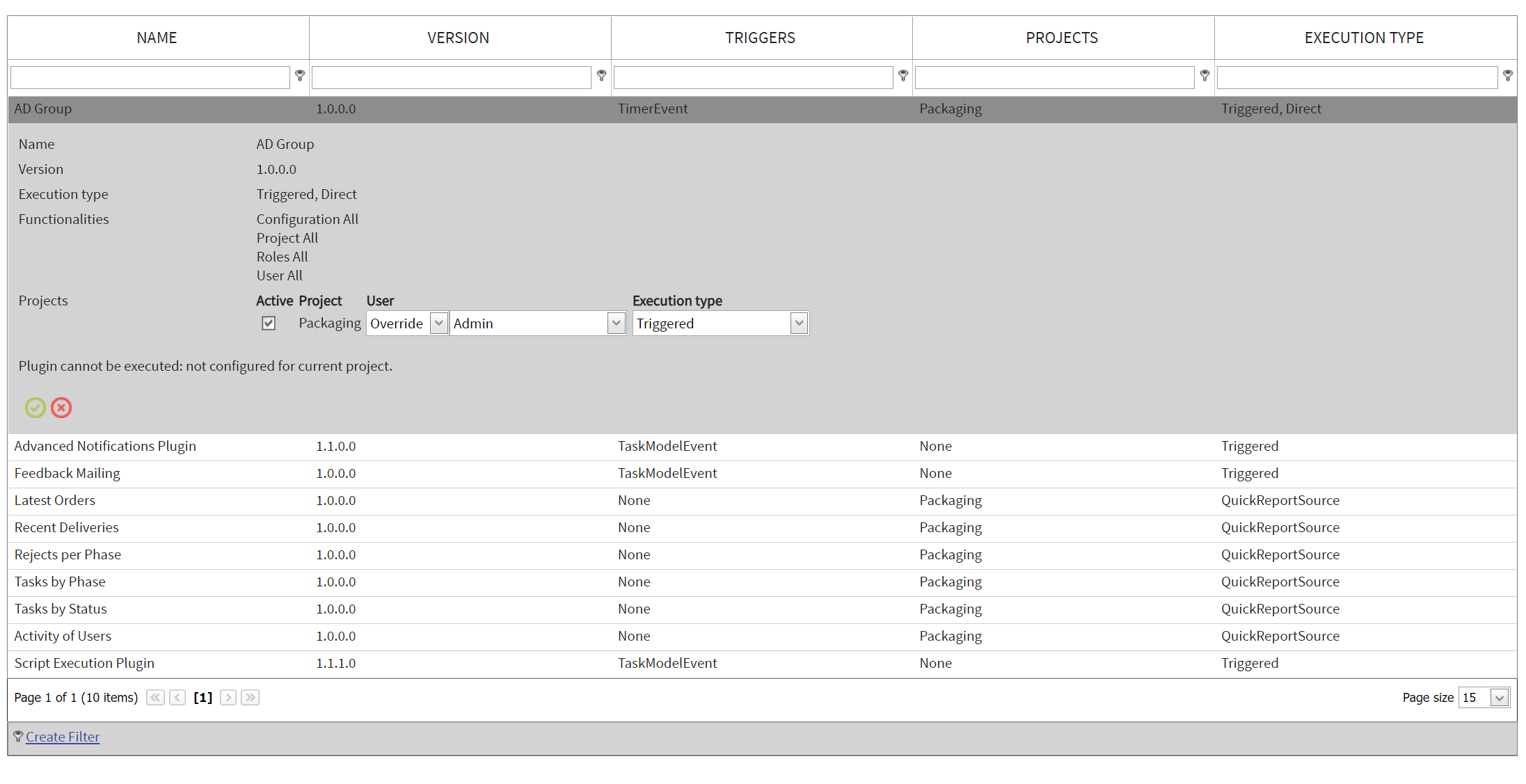
Task: Click the filter icon in the PROJECTS column
Action: (1205, 75)
